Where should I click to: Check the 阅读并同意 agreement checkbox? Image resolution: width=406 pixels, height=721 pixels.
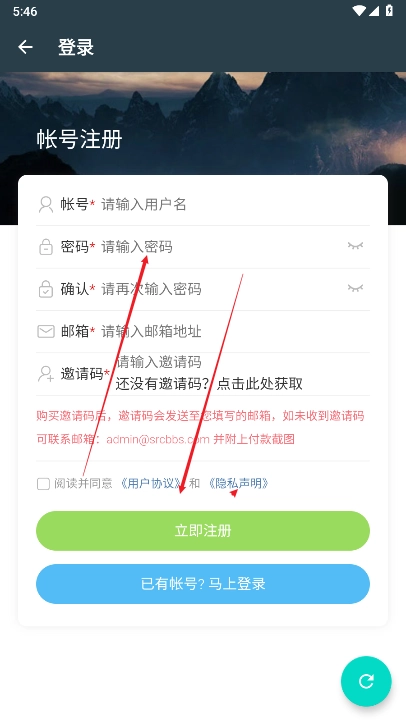(43, 484)
